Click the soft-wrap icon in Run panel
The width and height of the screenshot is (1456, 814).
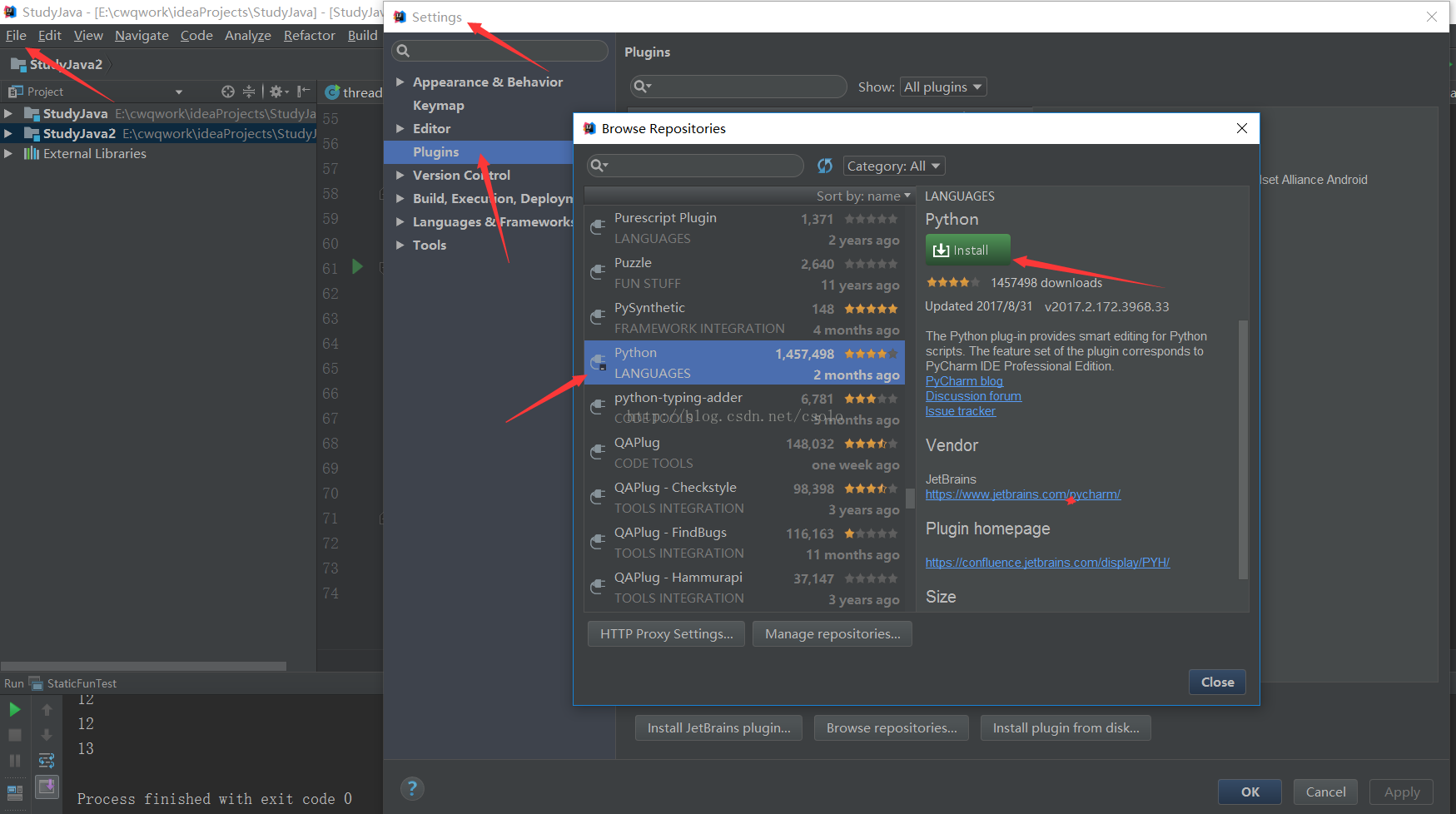pos(47,761)
